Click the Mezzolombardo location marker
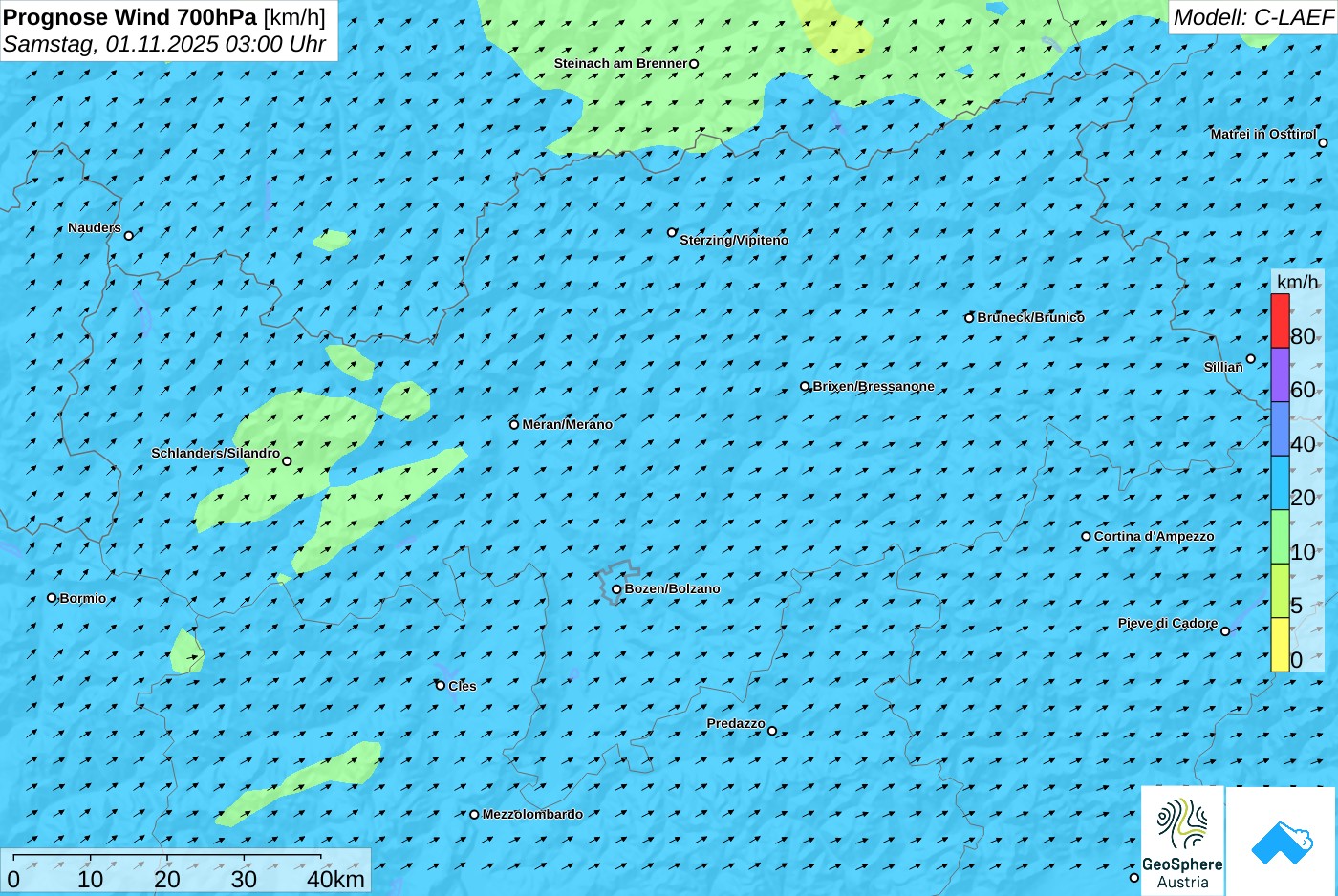 click(474, 815)
